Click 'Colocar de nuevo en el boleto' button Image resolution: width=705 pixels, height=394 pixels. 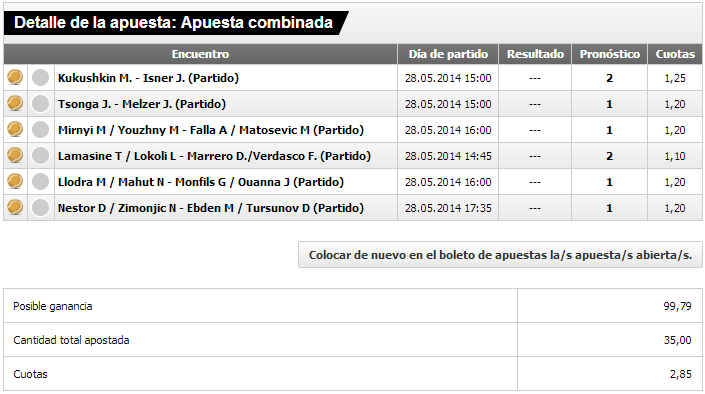point(500,255)
